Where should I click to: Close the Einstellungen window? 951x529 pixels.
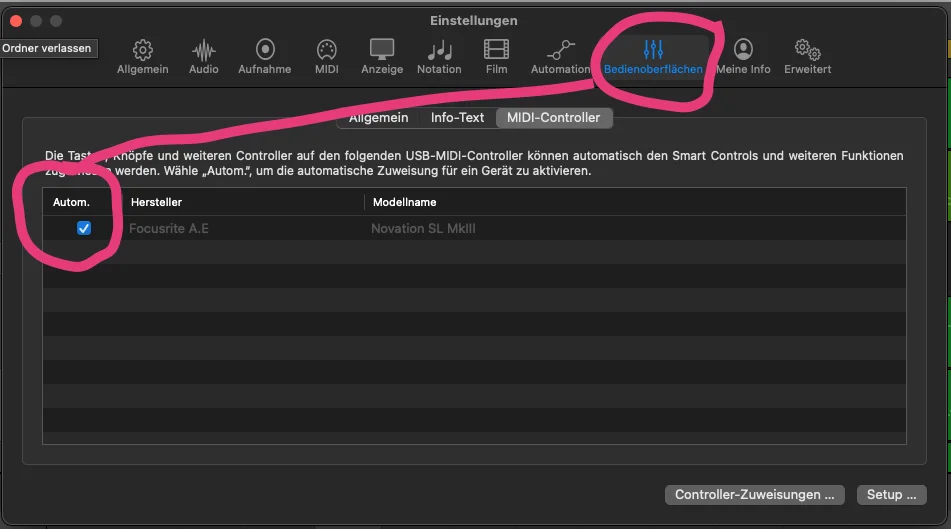tap(16, 21)
